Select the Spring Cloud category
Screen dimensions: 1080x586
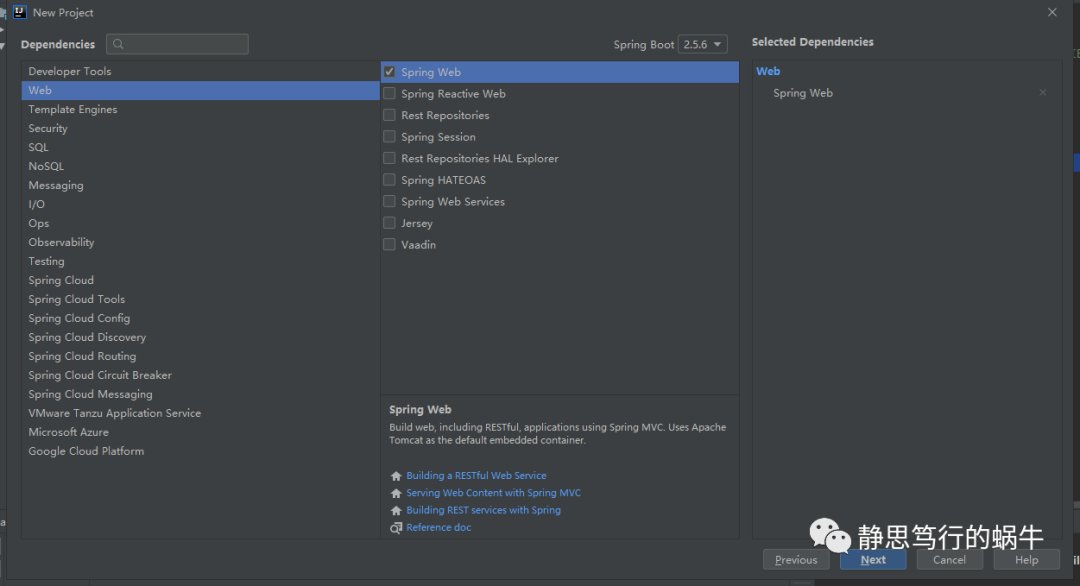[x=200, y=280]
